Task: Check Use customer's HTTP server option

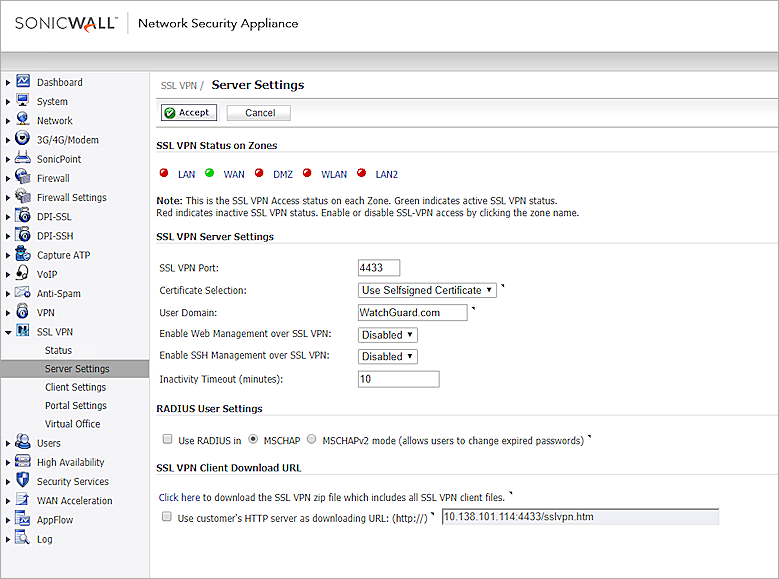Action: (x=167, y=518)
